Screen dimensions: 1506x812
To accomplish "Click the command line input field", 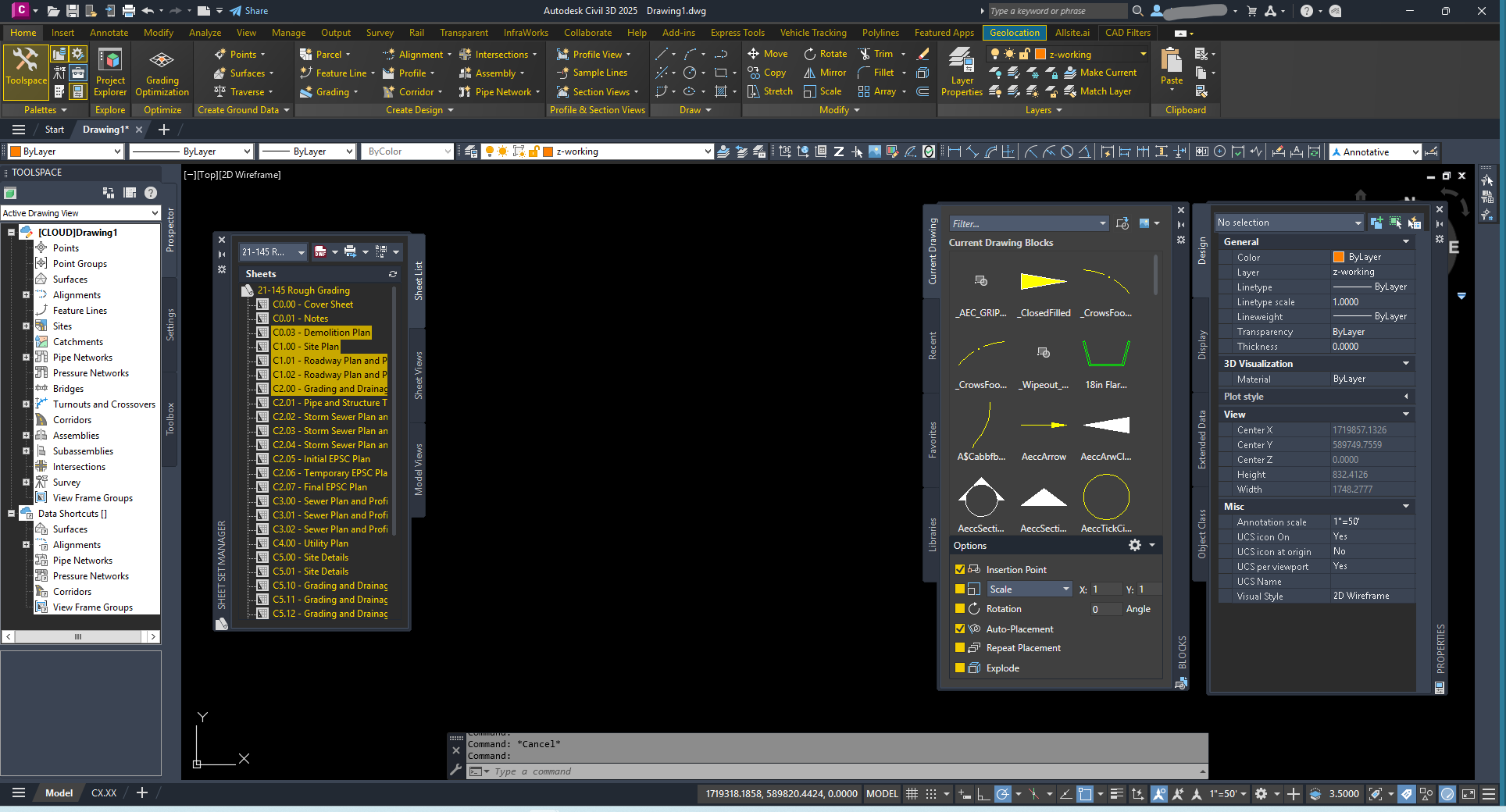I will pyautogui.click(x=836, y=771).
